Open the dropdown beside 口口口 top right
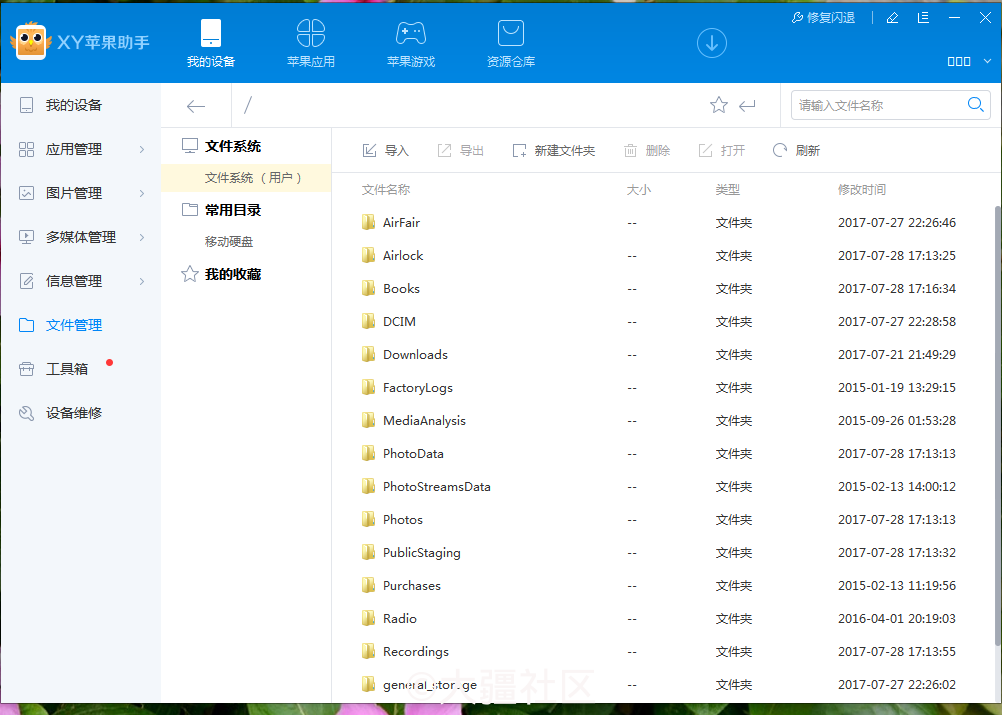The width and height of the screenshot is (1002, 715). [x=986, y=61]
